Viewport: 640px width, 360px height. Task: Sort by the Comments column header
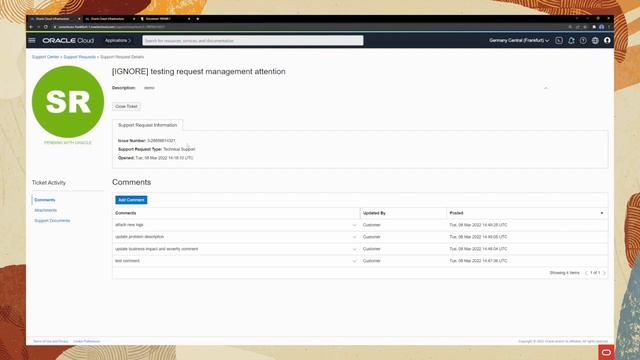click(126, 213)
